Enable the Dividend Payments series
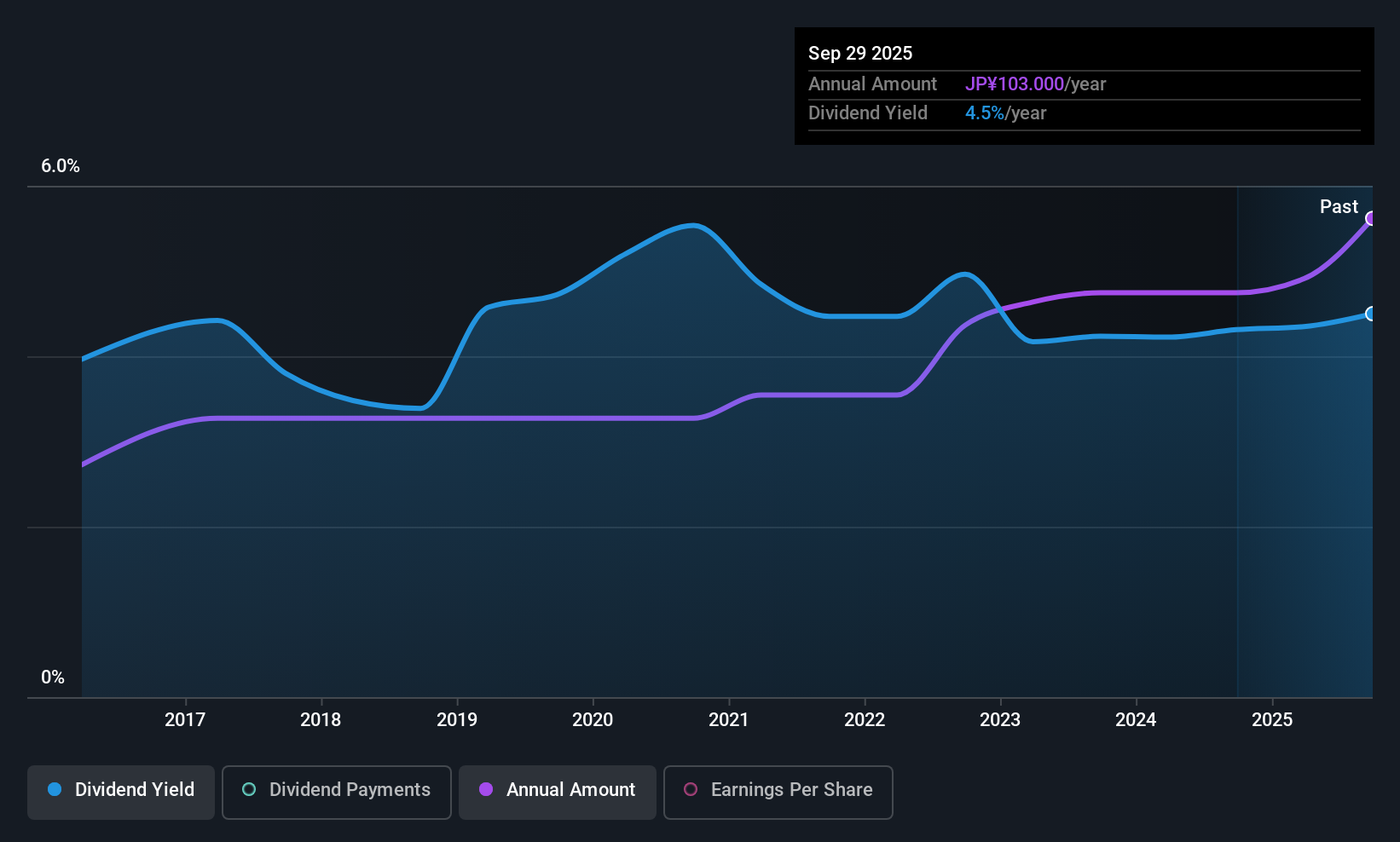The width and height of the screenshot is (1400, 842). point(336,790)
